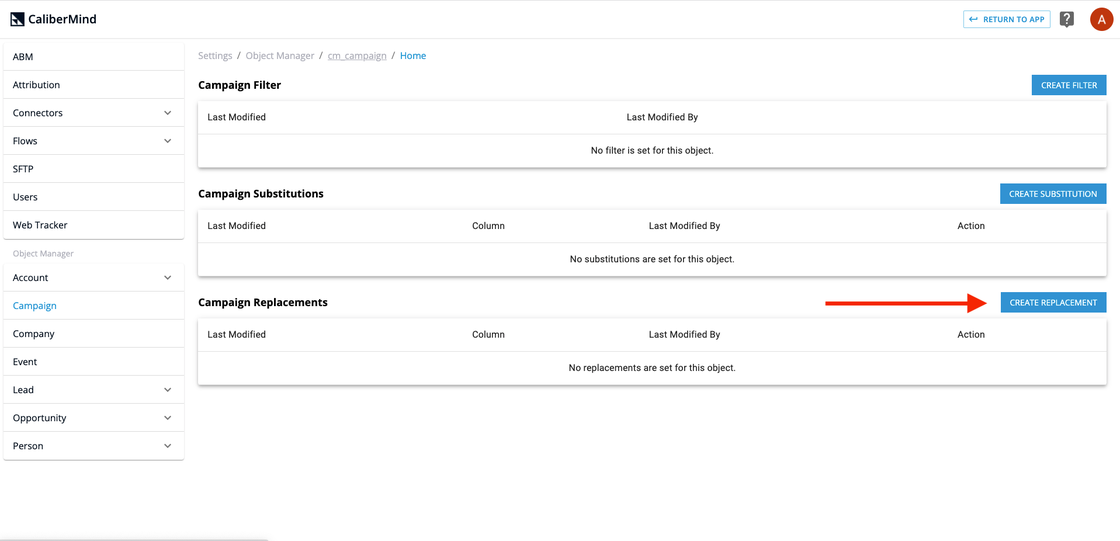
Task: Go to Object Manager breadcrumb
Action: (x=280, y=56)
